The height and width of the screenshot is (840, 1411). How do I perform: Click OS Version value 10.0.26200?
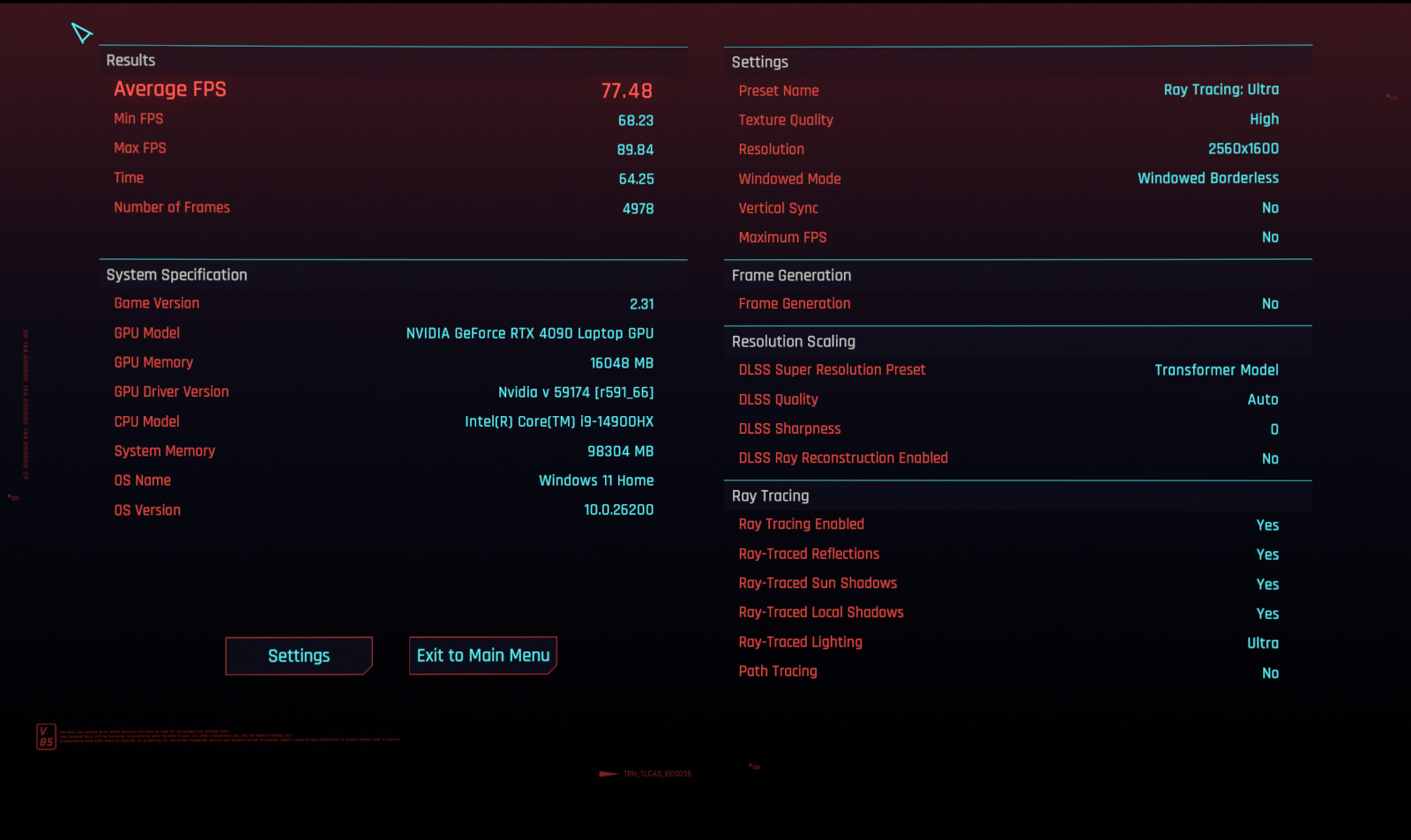coord(619,510)
